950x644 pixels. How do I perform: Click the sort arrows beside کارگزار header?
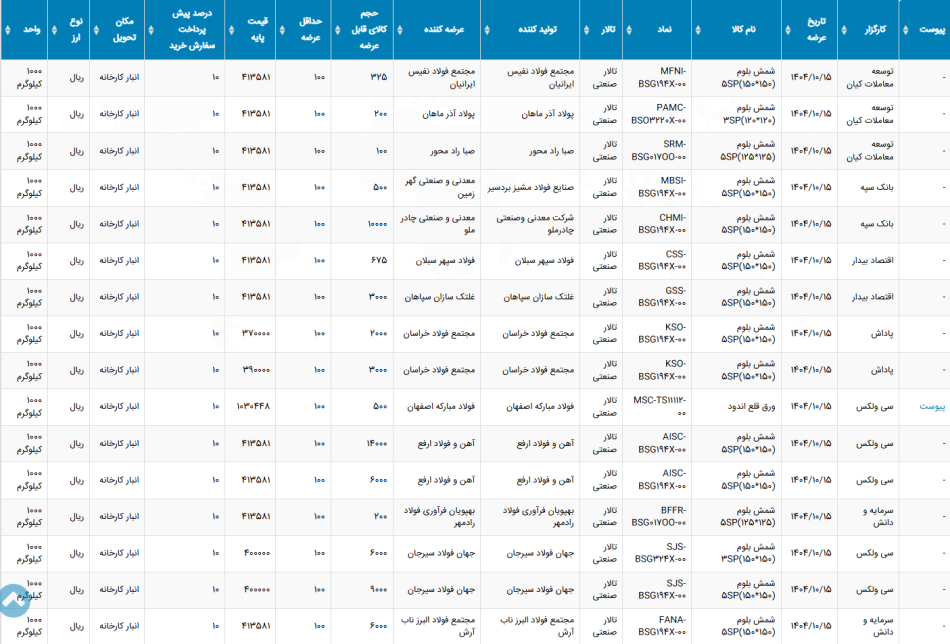[x=845, y=30]
